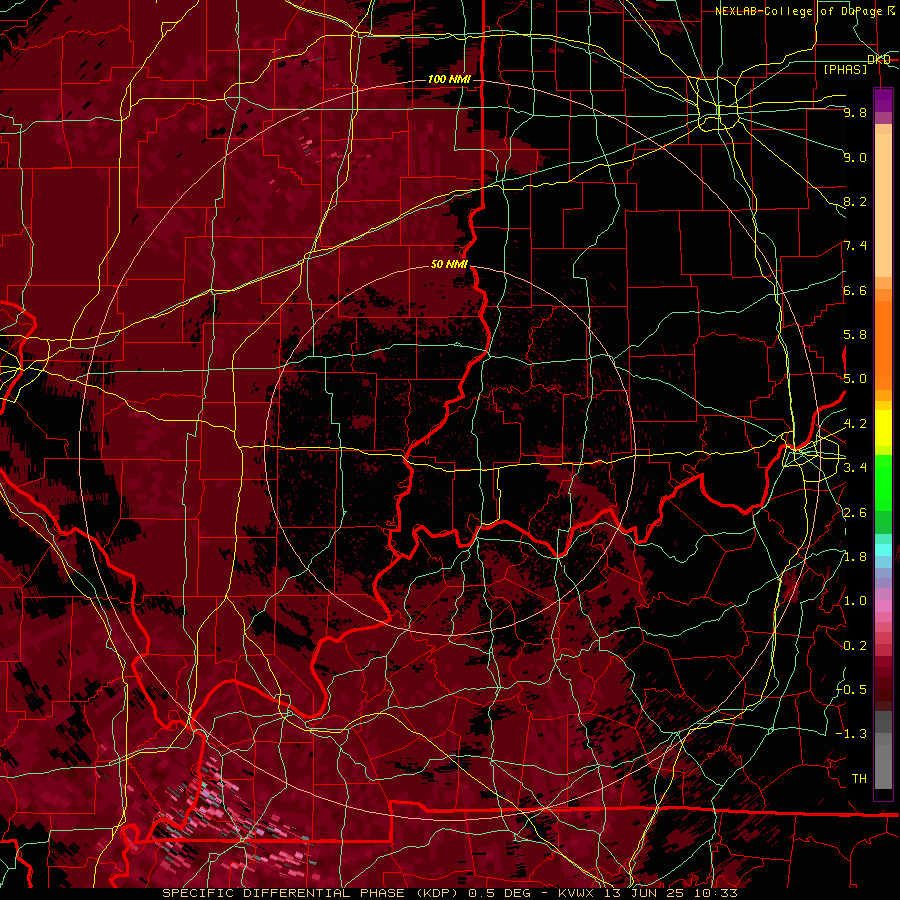Pick the yellow segment of the color bar
The image size is (900, 900).
point(883,428)
